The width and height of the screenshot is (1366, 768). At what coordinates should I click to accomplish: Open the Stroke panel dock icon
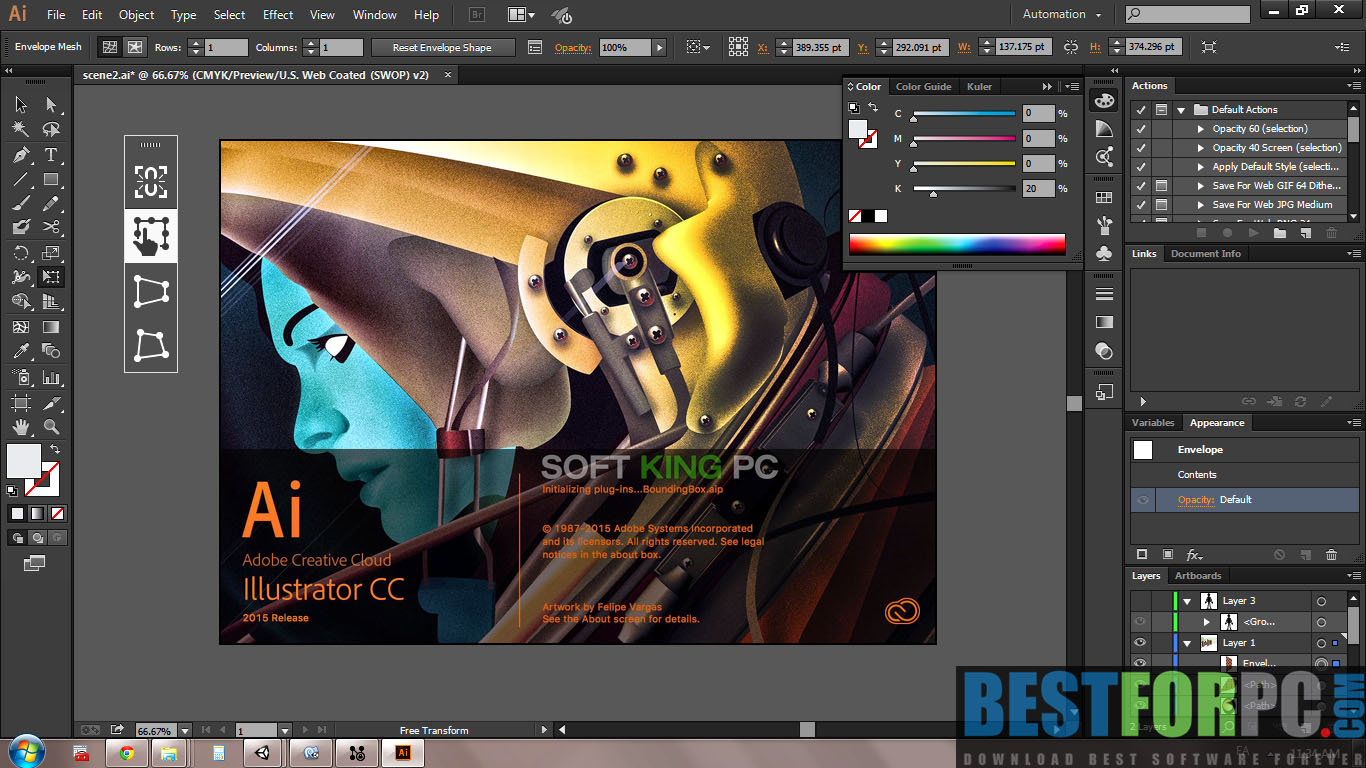tap(1104, 295)
